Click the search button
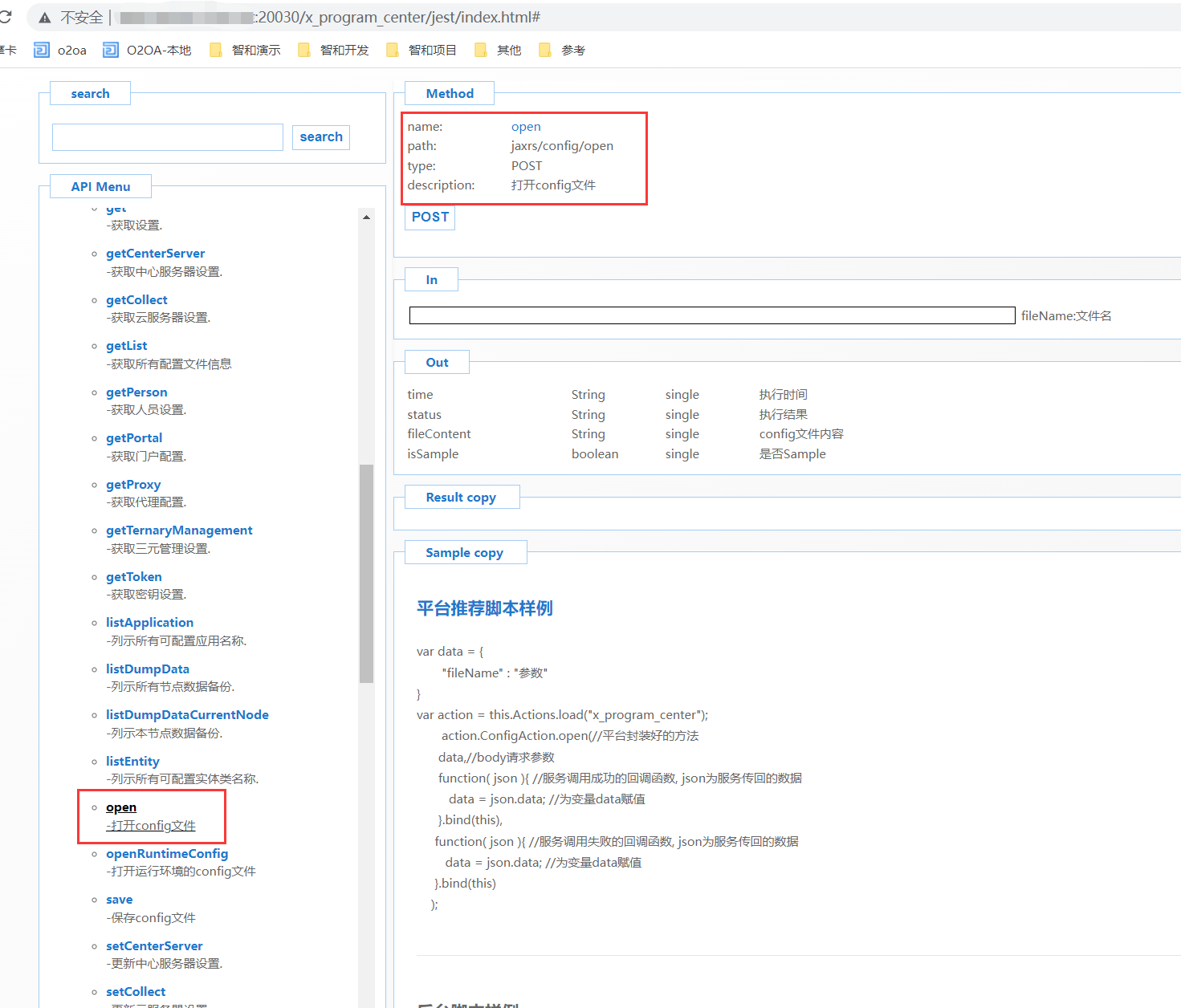 (321, 137)
